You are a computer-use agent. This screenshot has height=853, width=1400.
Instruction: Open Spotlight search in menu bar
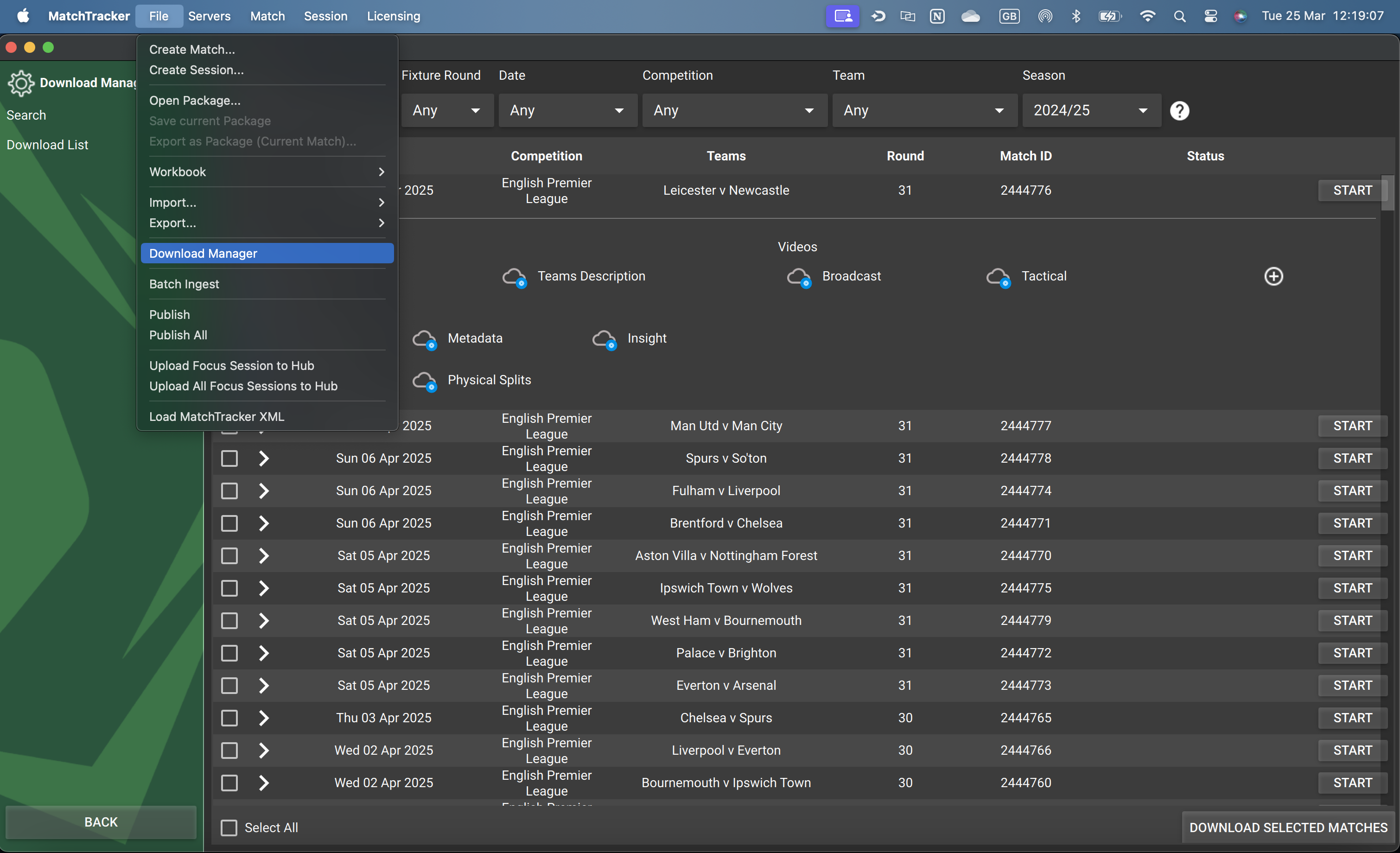[x=1179, y=16]
